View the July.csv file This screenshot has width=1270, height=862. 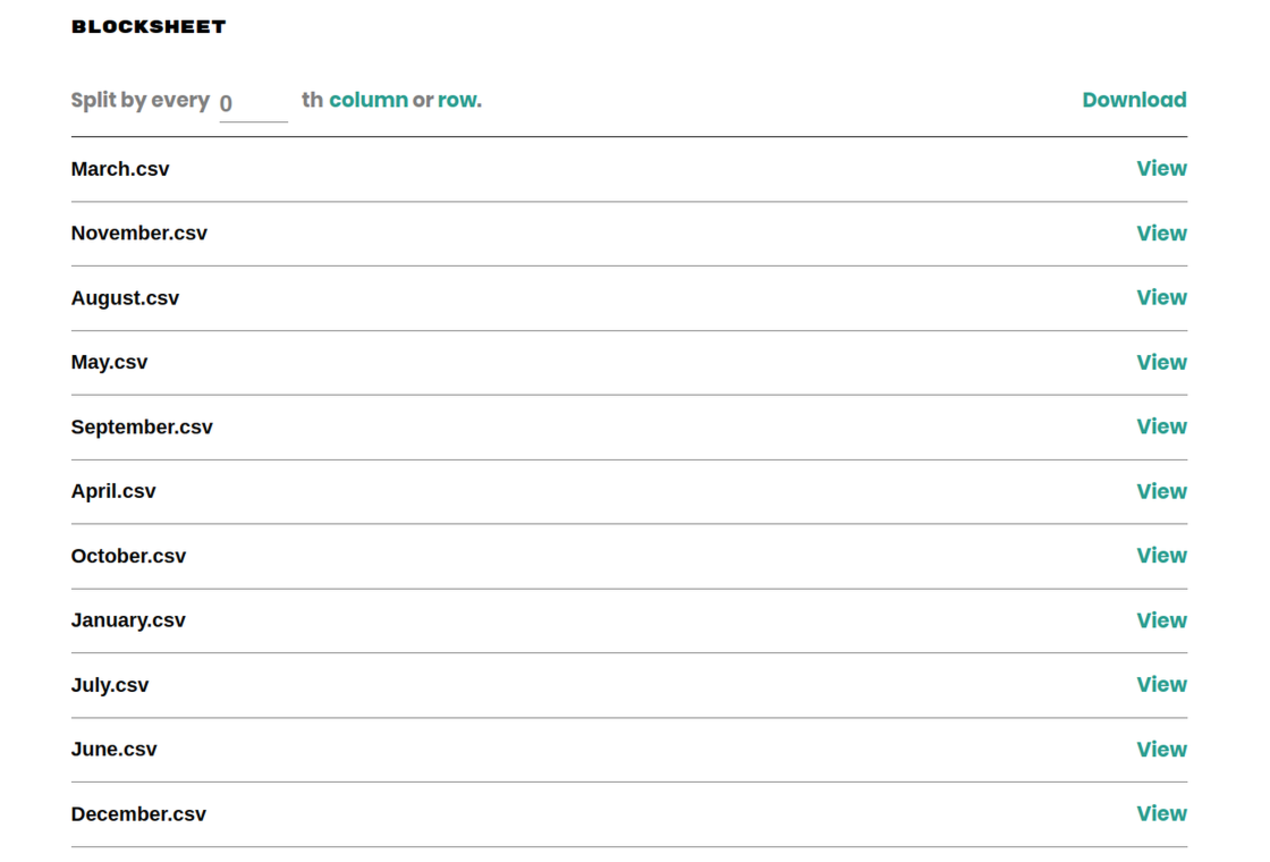(x=1161, y=685)
